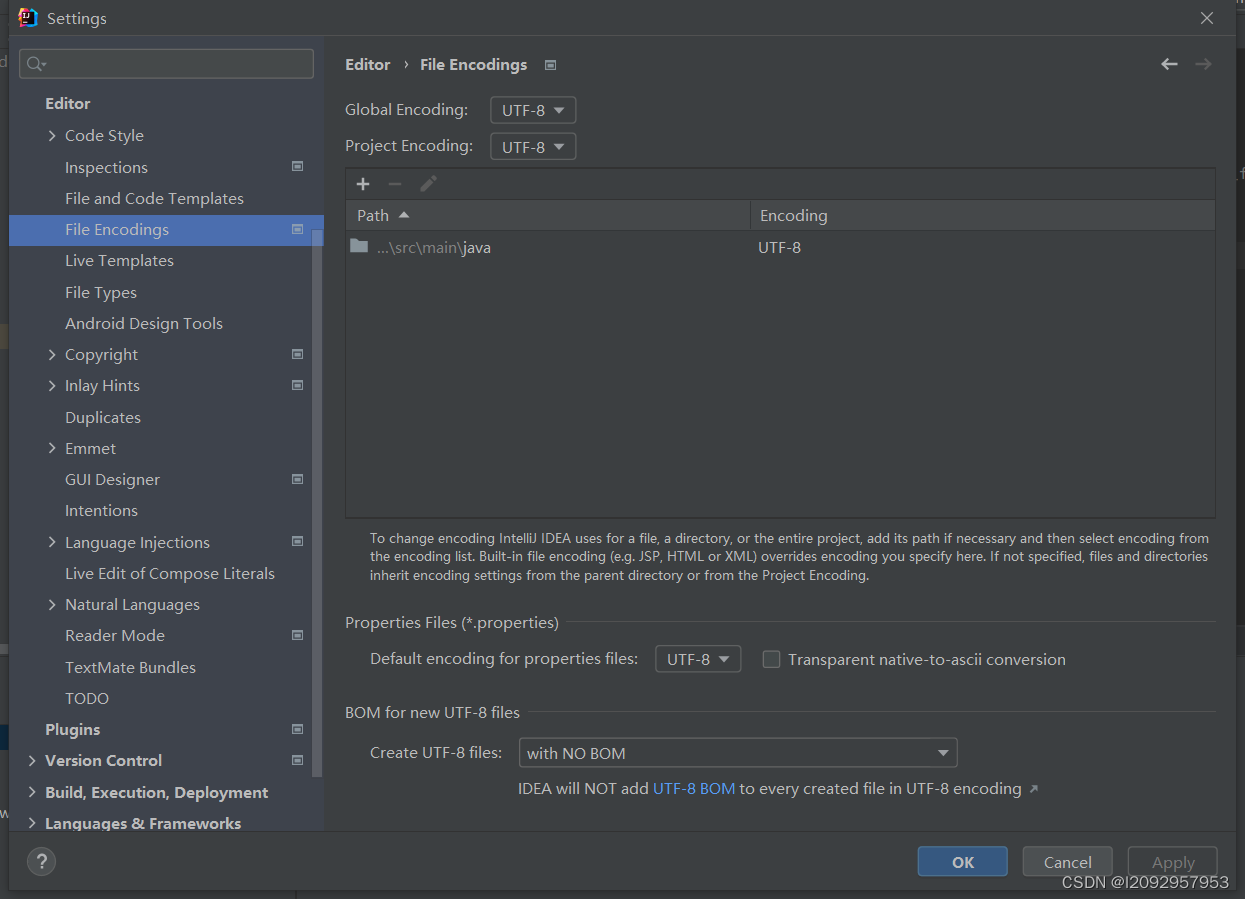The image size is (1245, 899).
Task: Expand Build, Execution, Deployment node
Action: [x=32, y=792]
